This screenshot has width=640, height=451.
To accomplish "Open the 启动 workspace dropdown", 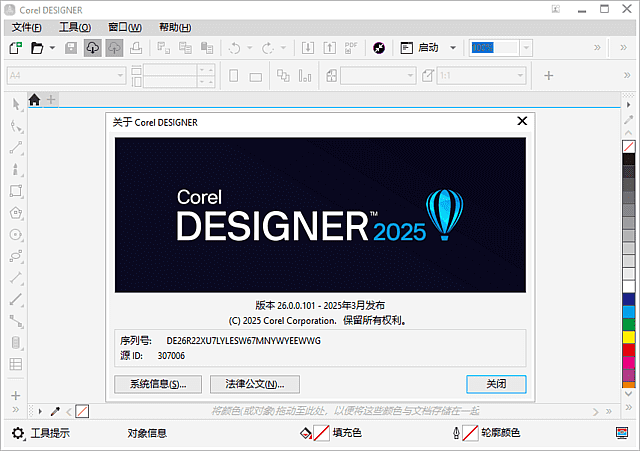I will 452,48.
